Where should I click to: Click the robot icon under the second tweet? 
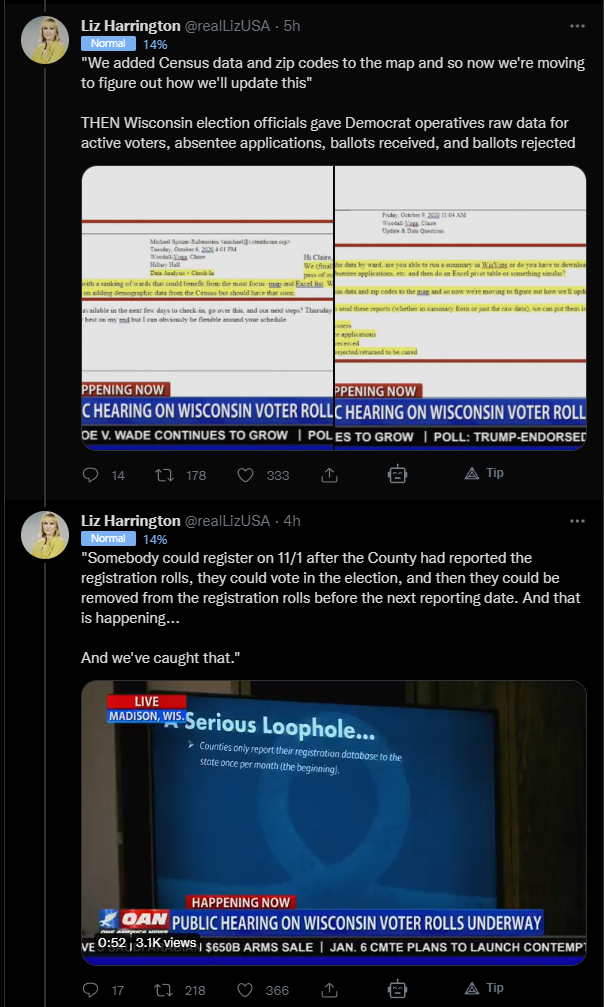[x=398, y=988]
